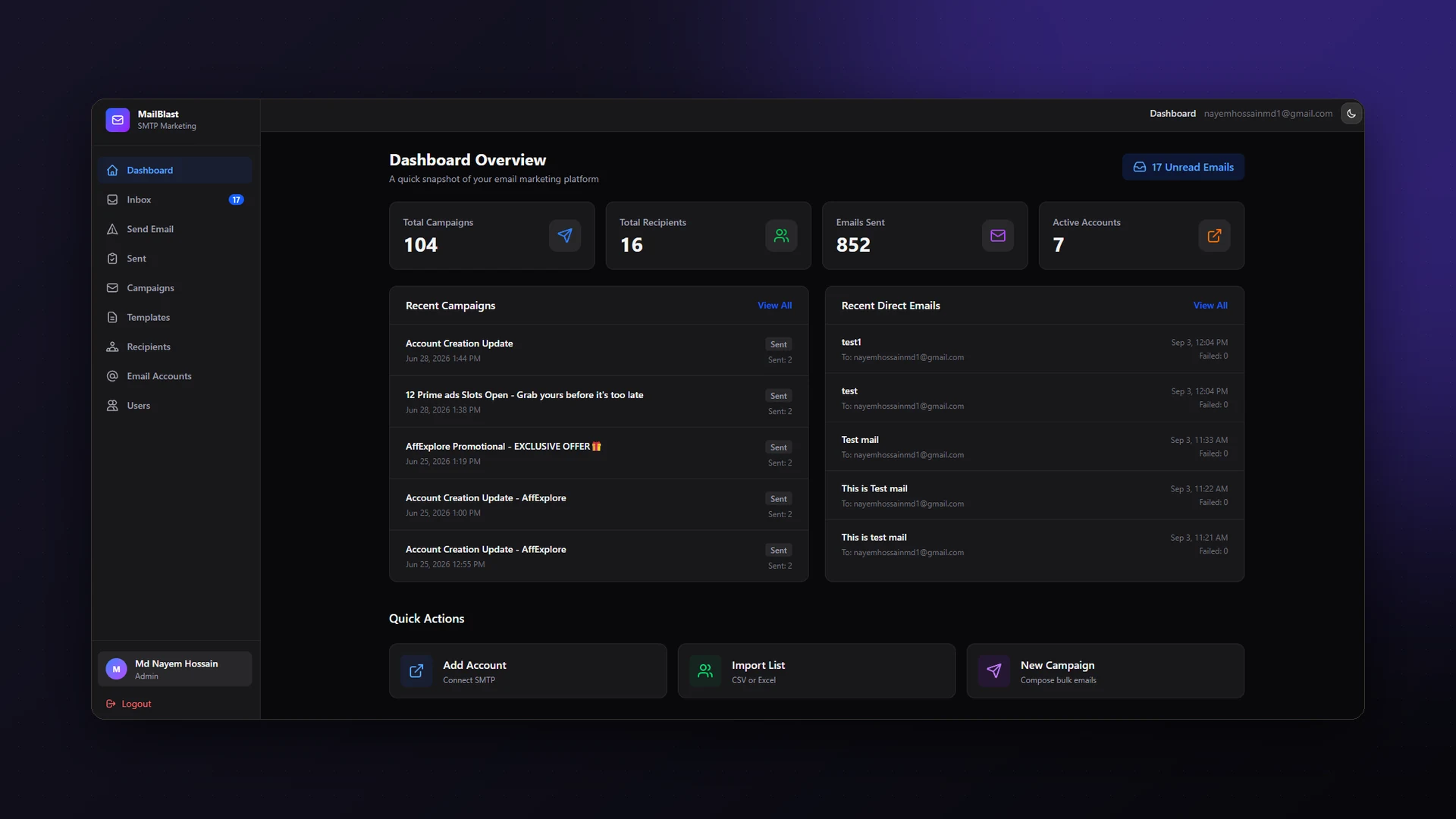Image resolution: width=1456 pixels, height=819 pixels.
Task: Click the Emails Sent envelope icon
Action: click(998, 236)
